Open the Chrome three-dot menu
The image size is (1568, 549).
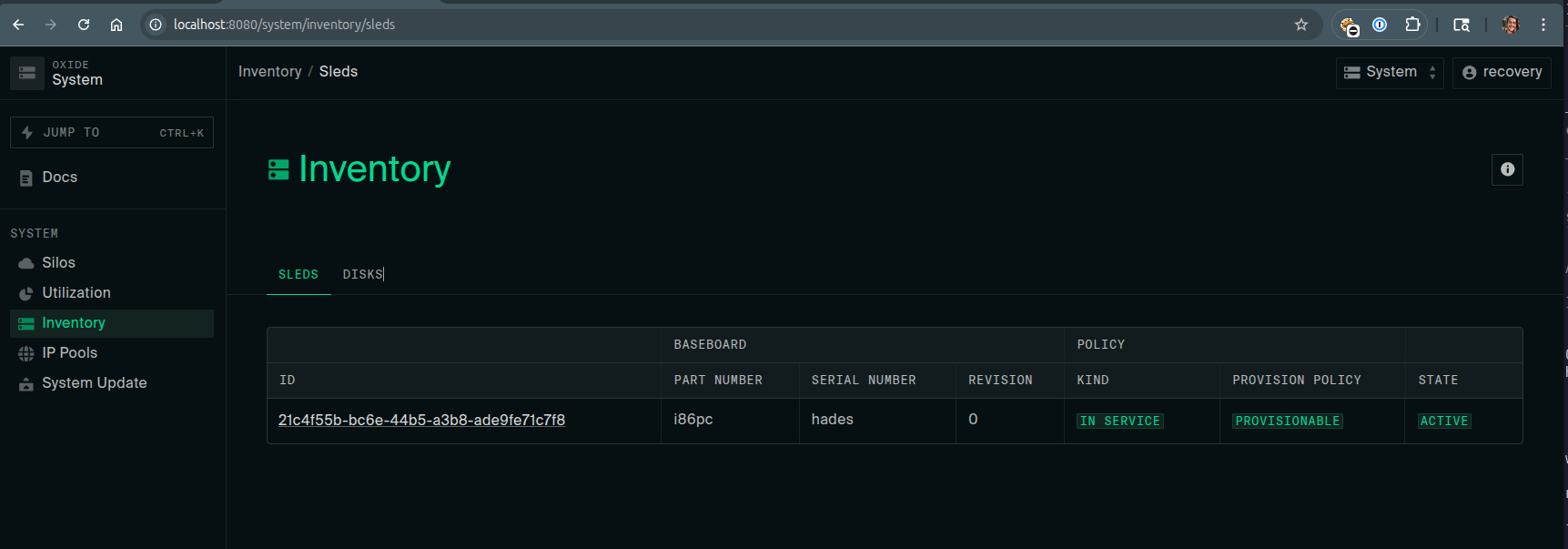pyautogui.click(x=1543, y=25)
